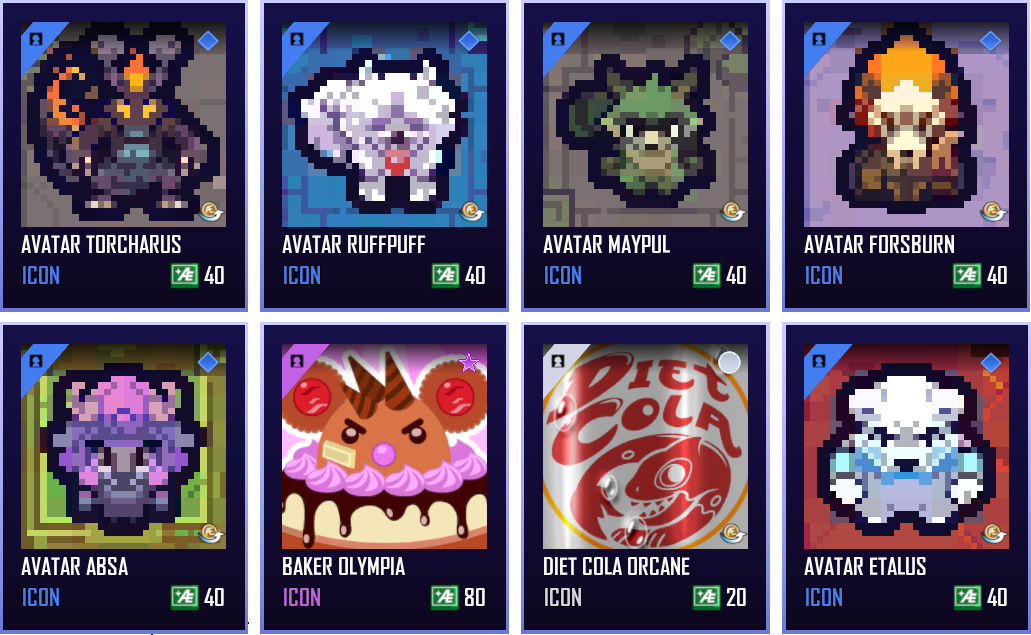Choose the Avatar Forsburn icon artwork

906,125
